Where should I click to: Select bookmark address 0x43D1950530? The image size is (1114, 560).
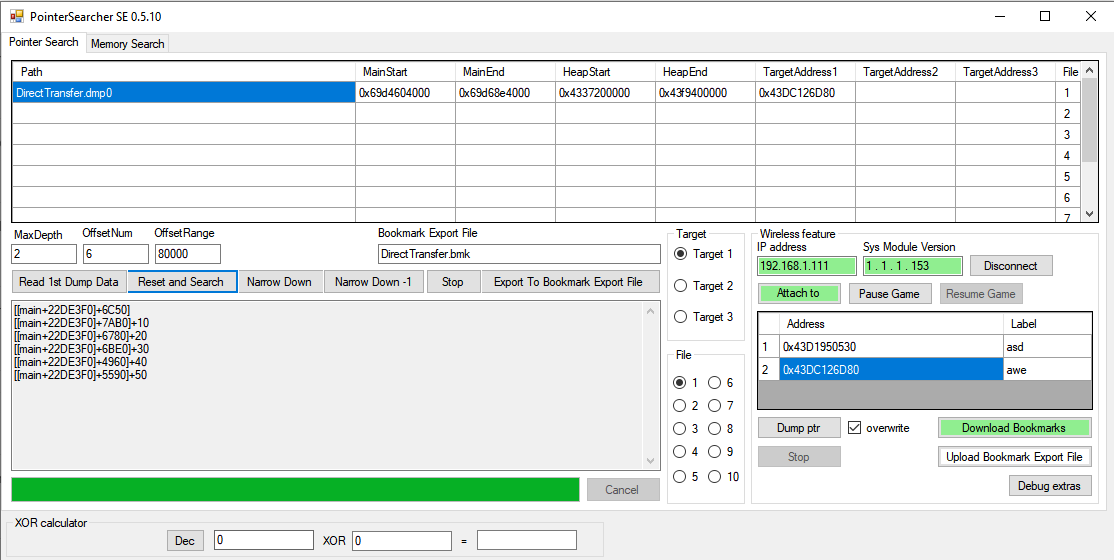click(x=891, y=347)
